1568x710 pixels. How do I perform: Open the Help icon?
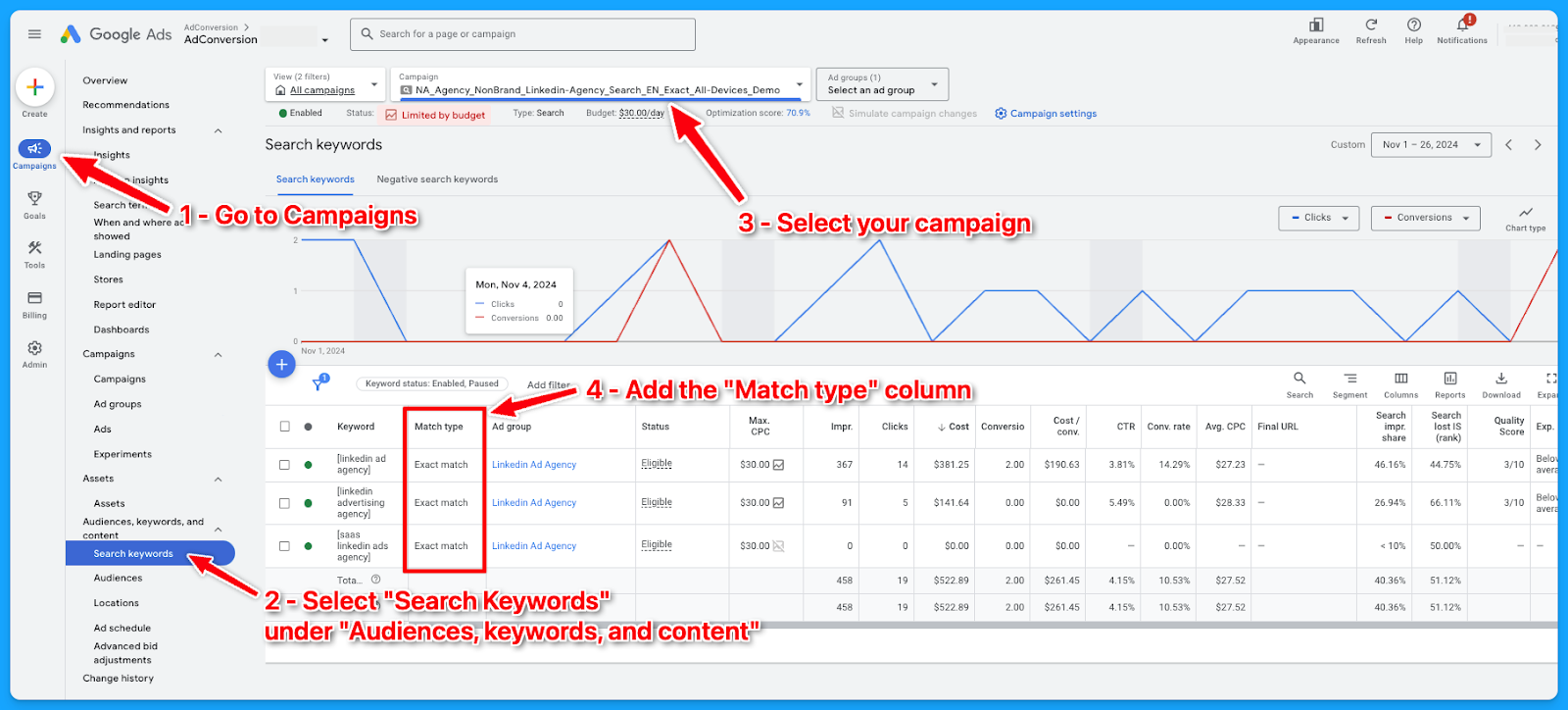click(1413, 30)
